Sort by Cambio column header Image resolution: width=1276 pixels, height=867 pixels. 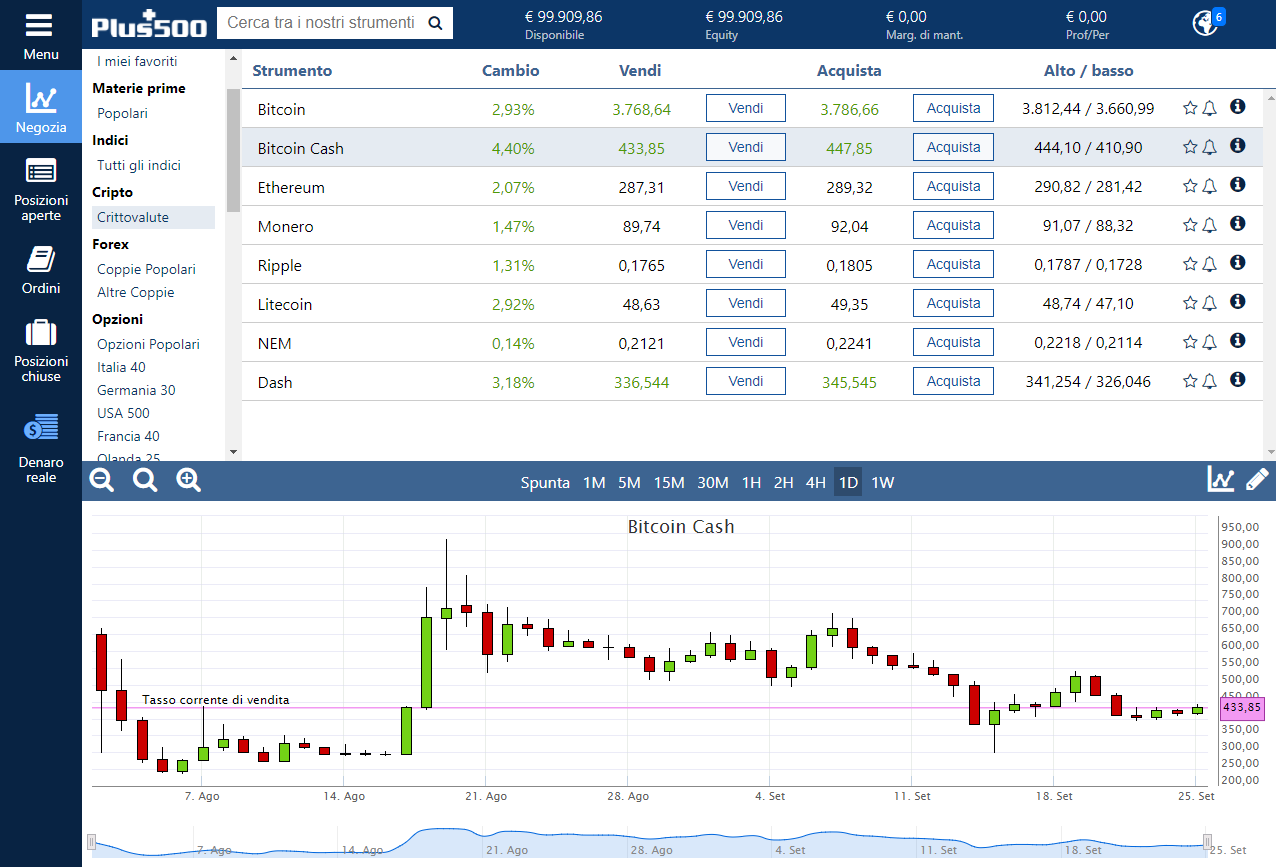click(510, 70)
